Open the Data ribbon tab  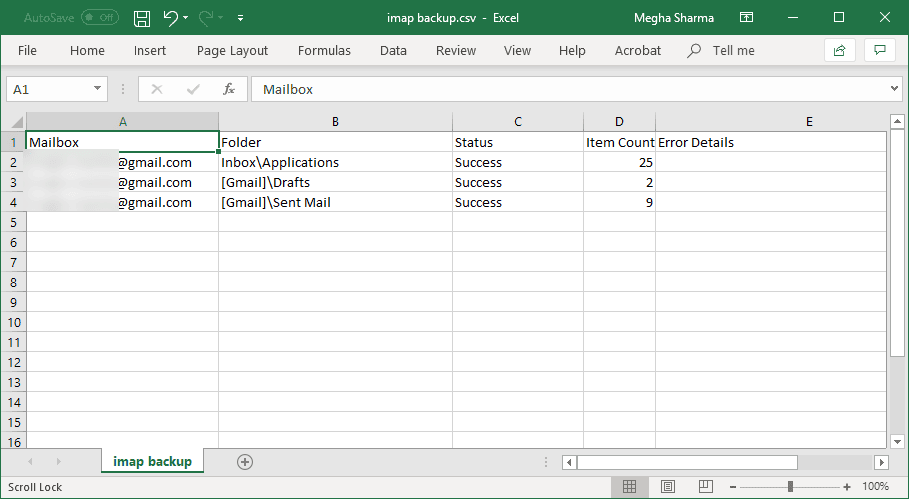click(393, 50)
